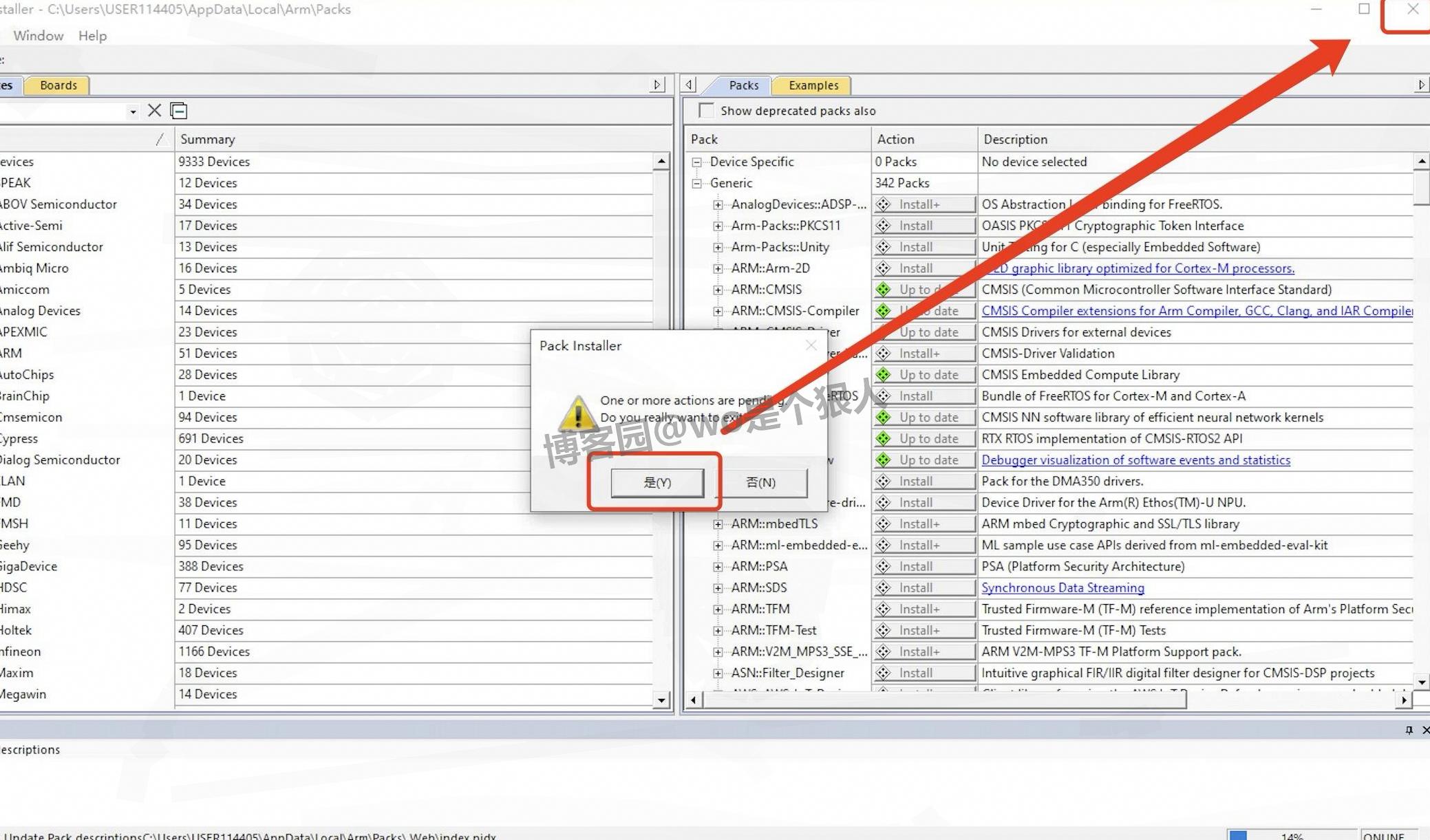
Task: Switch to the Examples tab
Action: (x=813, y=85)
